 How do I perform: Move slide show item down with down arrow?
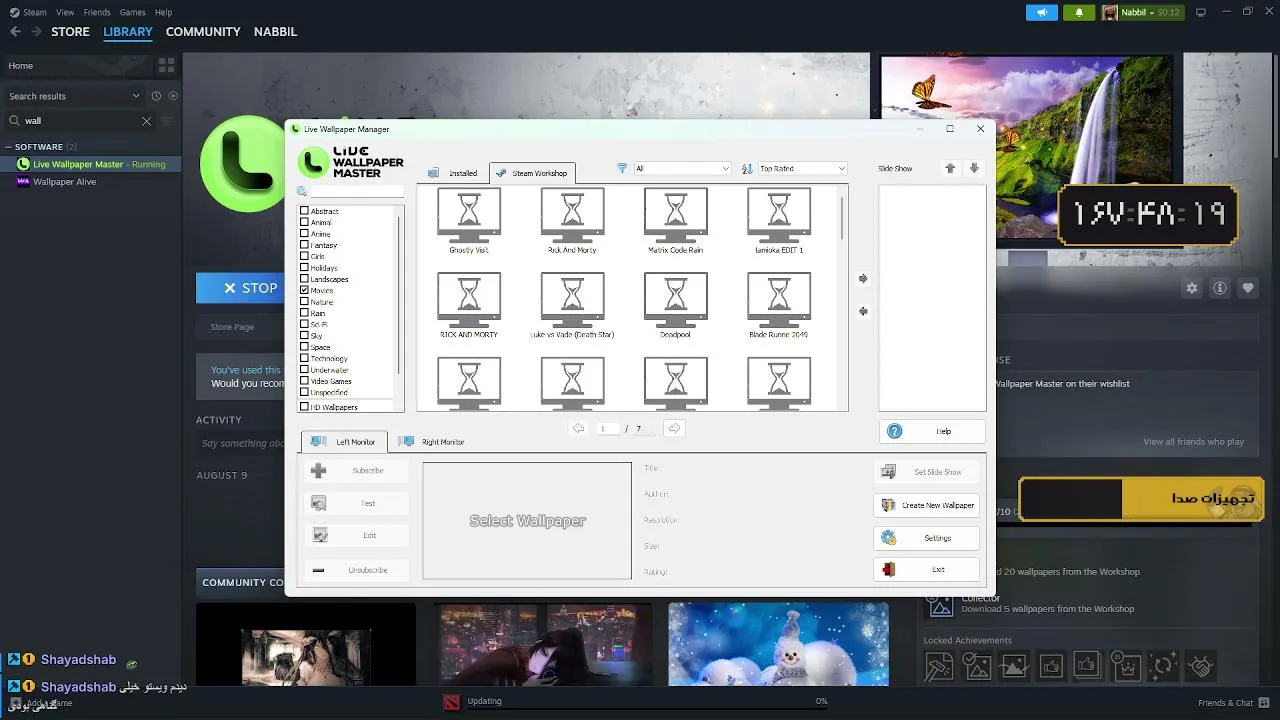pos(974,168)
